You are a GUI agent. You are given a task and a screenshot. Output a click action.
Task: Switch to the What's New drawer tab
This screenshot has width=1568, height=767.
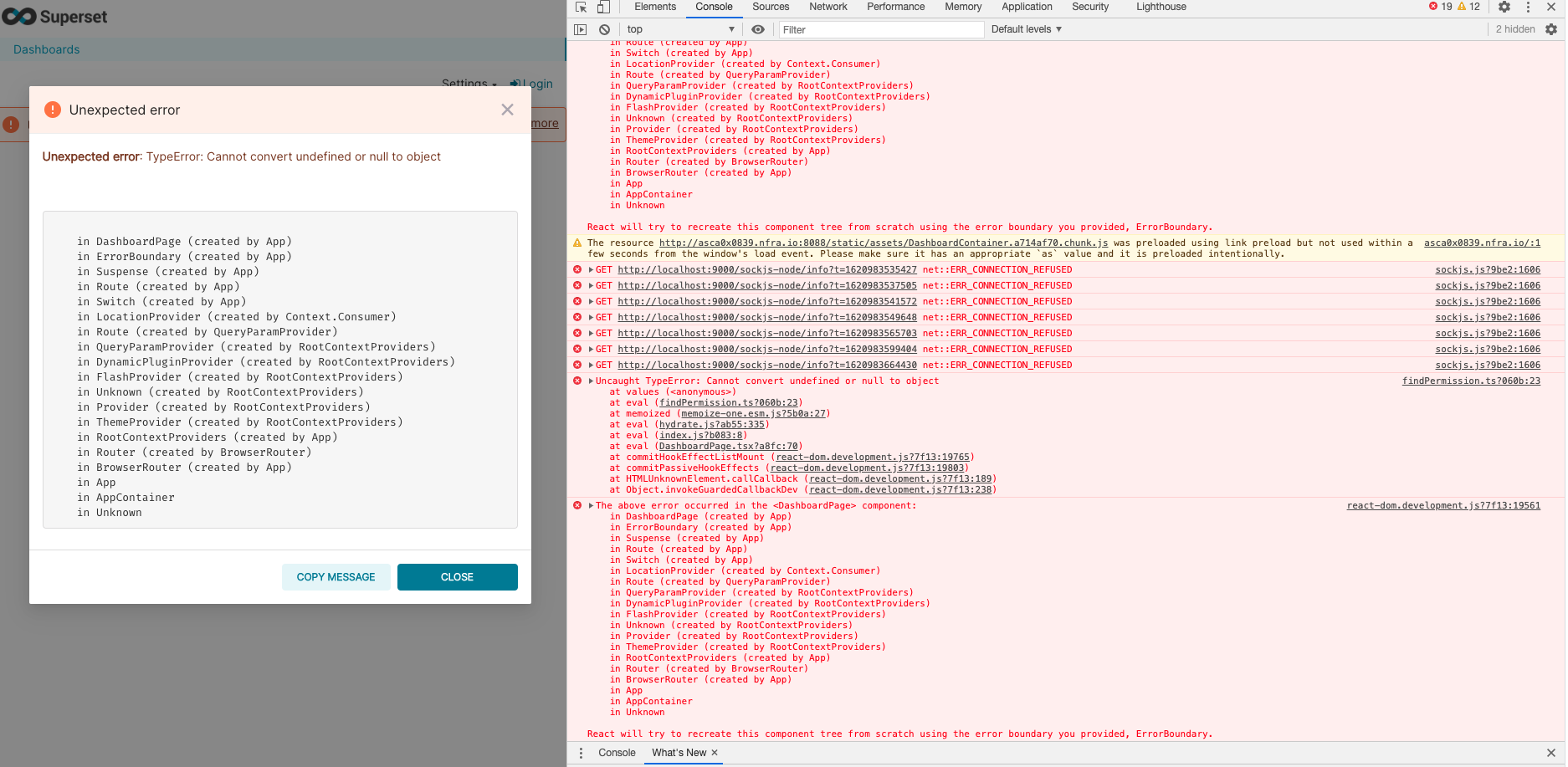(x=678, y=753)
